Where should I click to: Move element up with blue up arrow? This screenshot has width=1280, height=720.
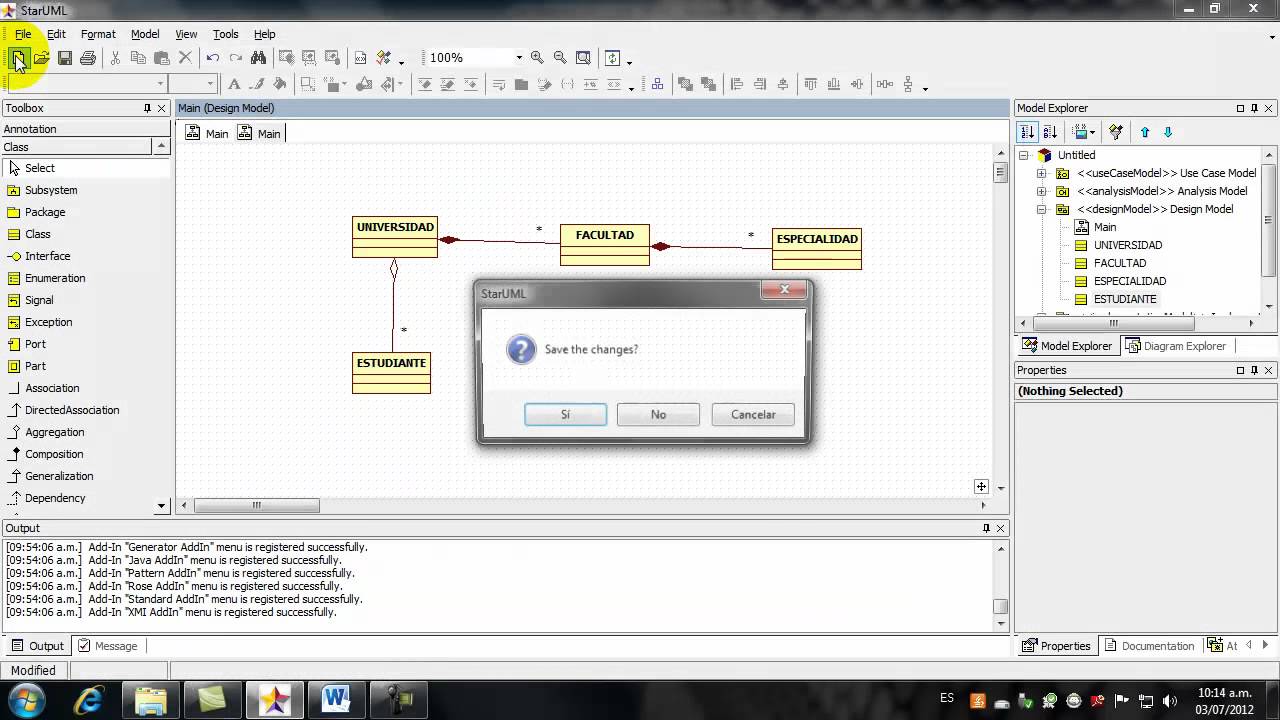pos(1145,132)
